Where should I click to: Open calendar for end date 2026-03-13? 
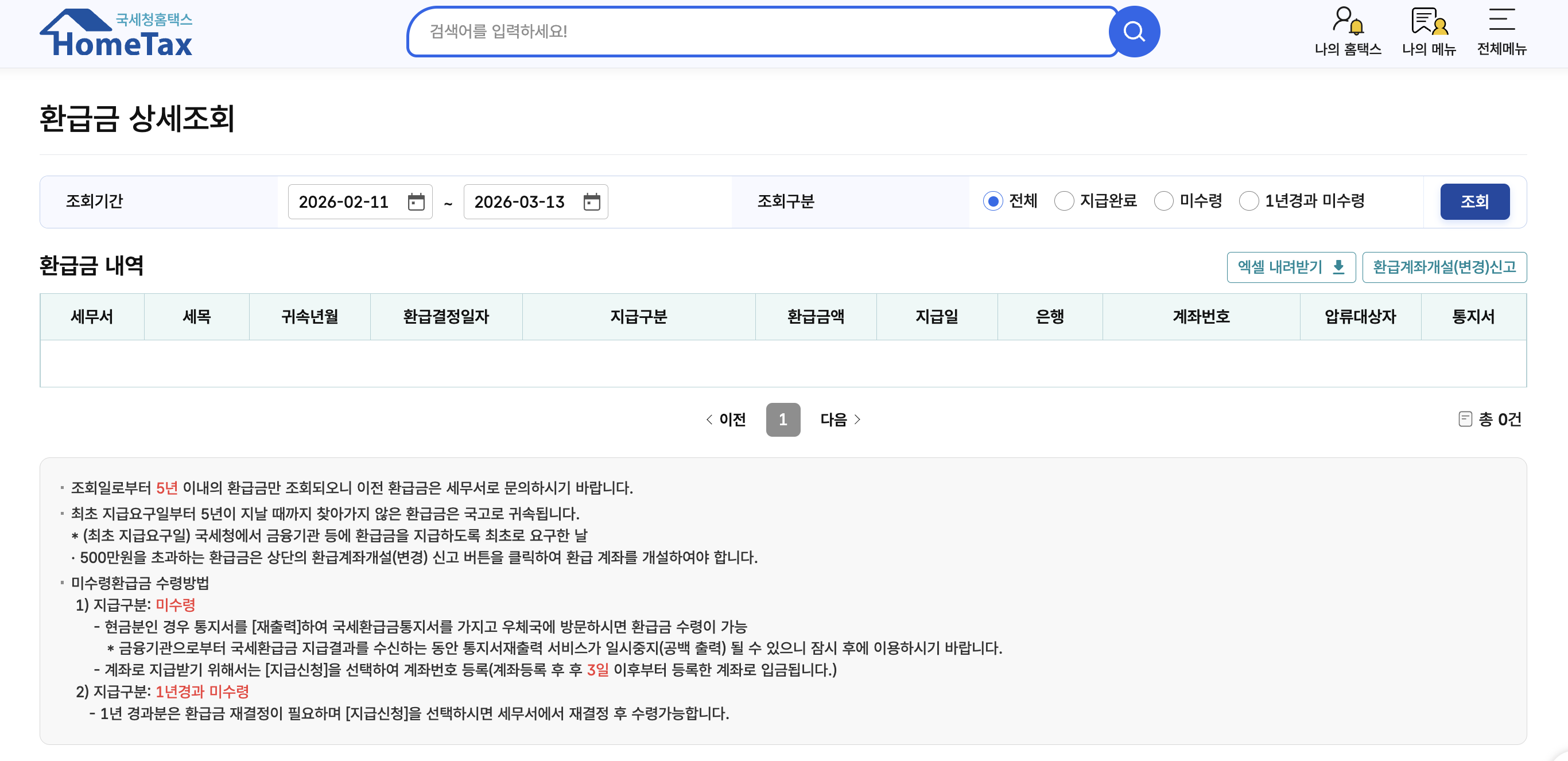592,201
